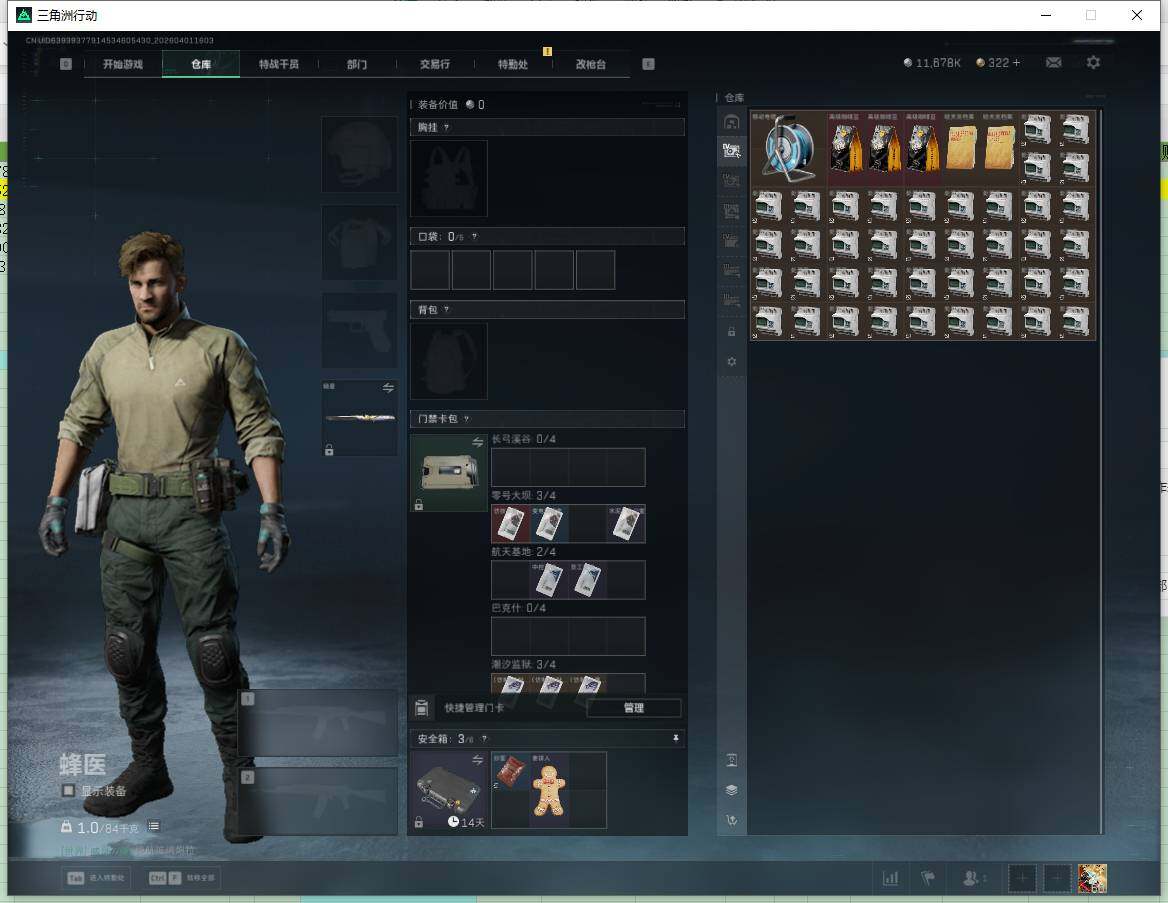This screenshot has width=1168, height=903.
Task: Open the warehouse sidebar gear icon
Action: (731, 361)
